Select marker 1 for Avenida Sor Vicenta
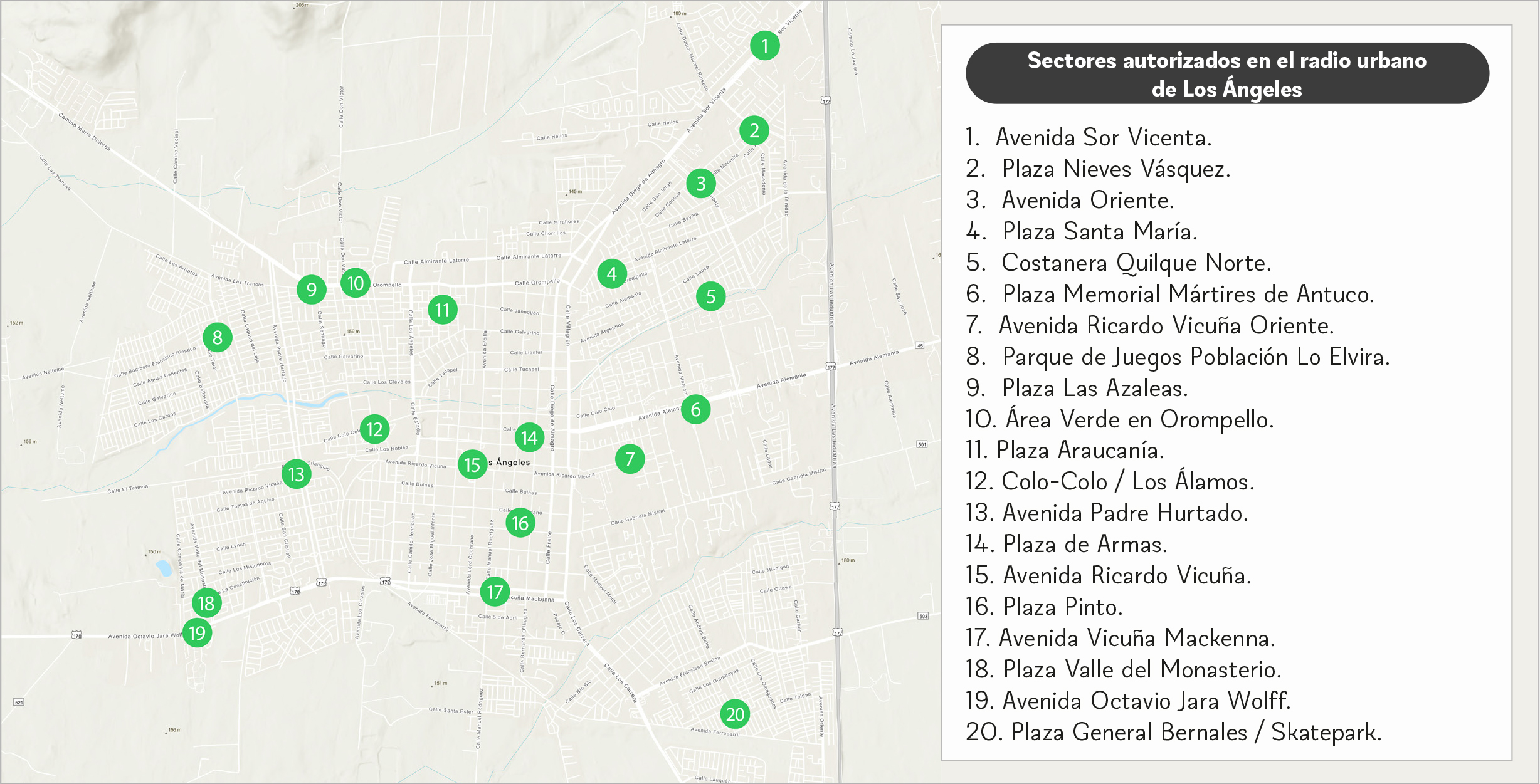The height and width of the screenshot is (784, 1540). tap(766, 46)
